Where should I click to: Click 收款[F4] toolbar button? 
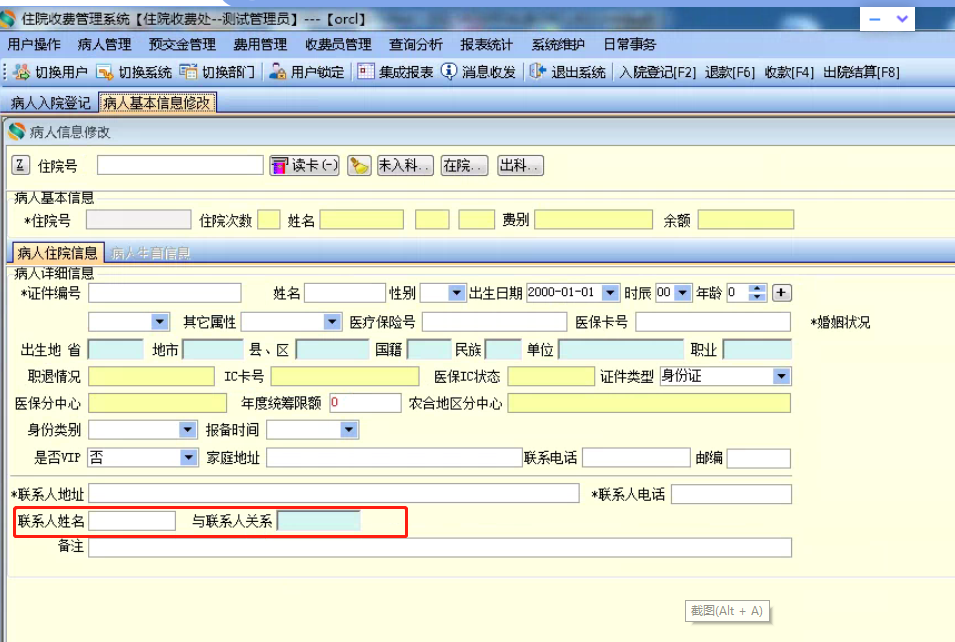pyautogui.click(x=789, y=72)
